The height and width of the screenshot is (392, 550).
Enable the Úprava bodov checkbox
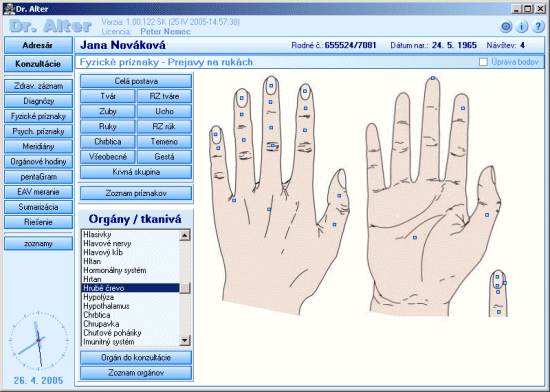(483, 62)
